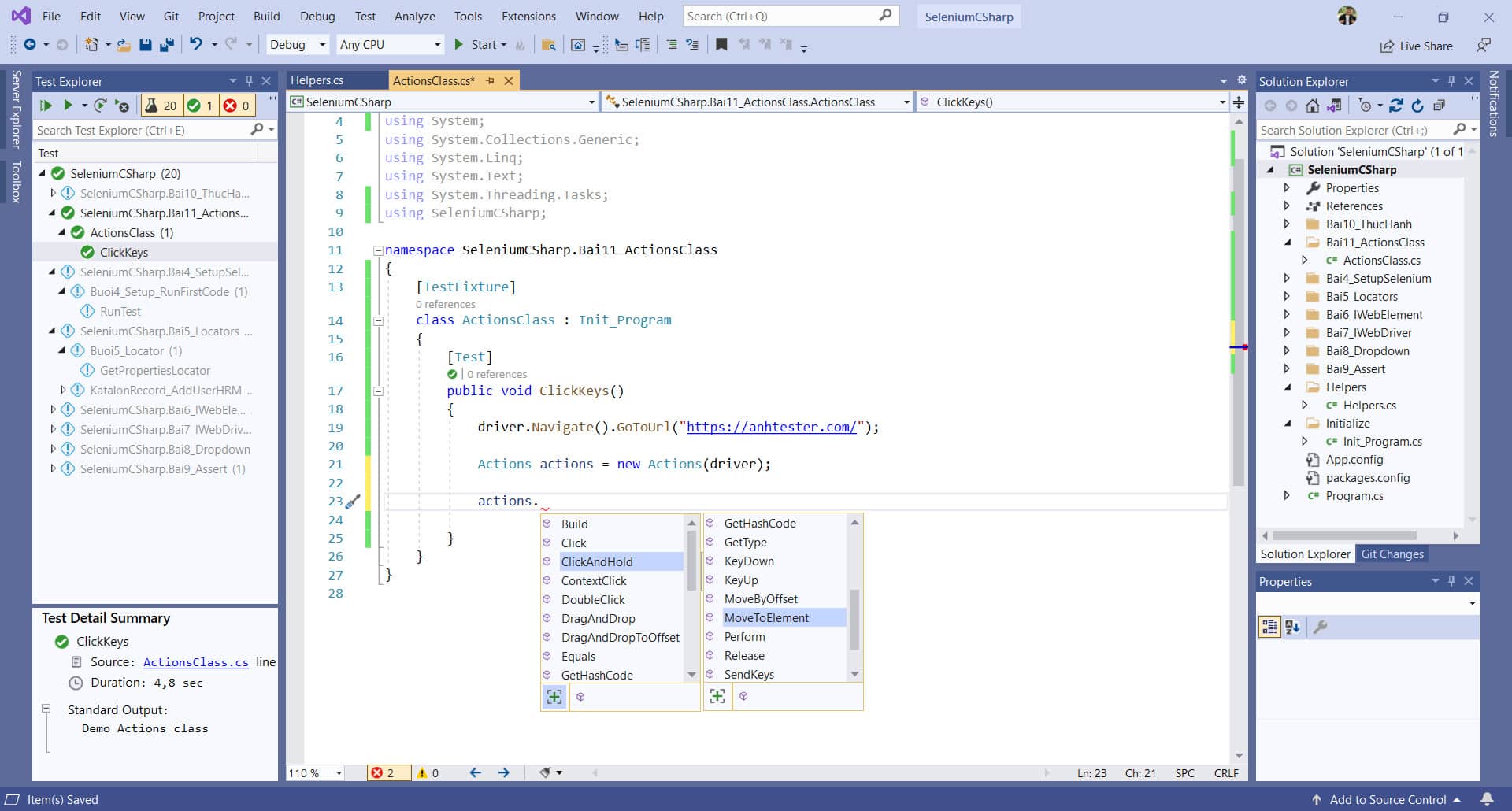
Task: Click the Collapse All icon in Solution Explorer
Action: 1439,106
